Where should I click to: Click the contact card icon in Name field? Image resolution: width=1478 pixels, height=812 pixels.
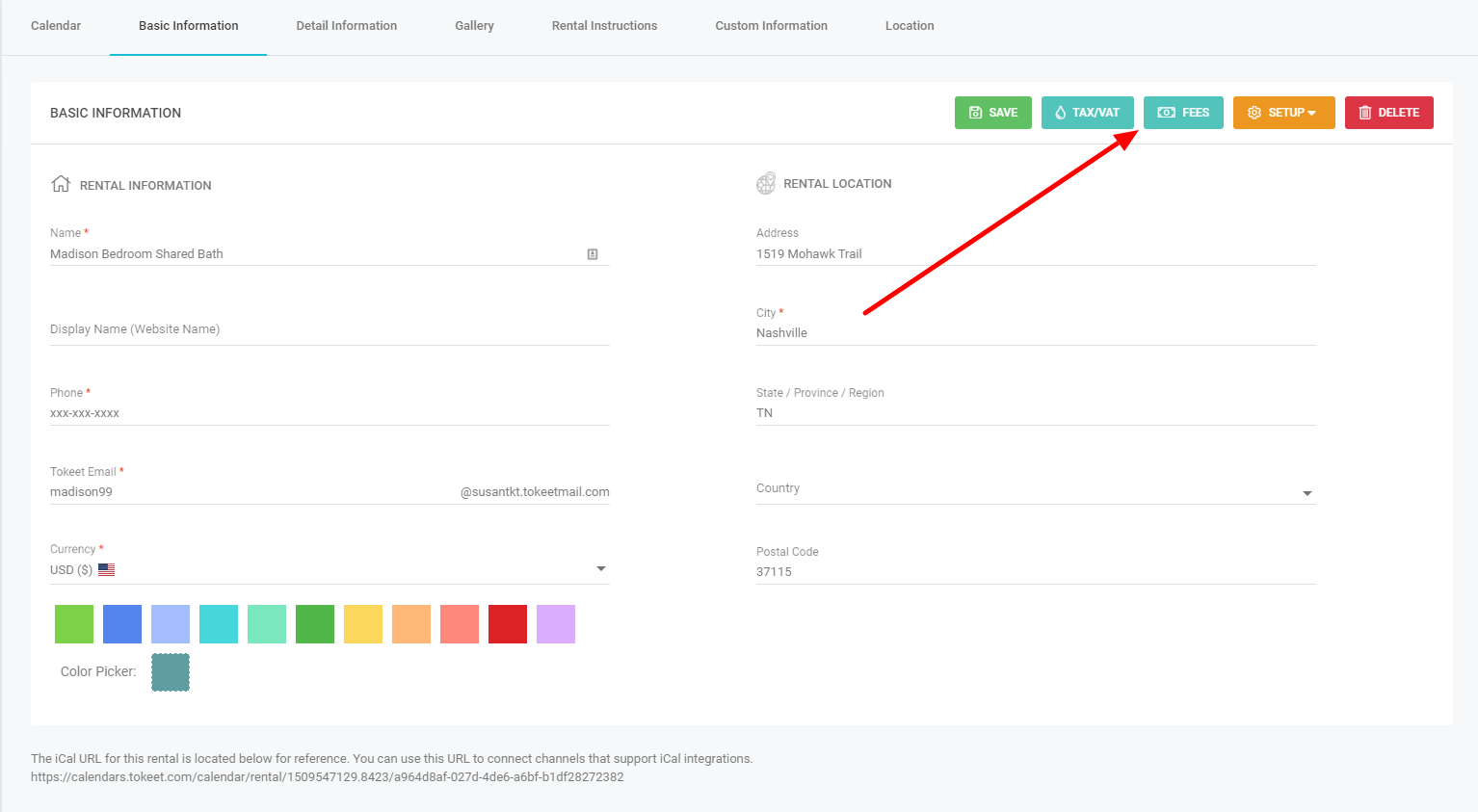[x=593, y=254]
